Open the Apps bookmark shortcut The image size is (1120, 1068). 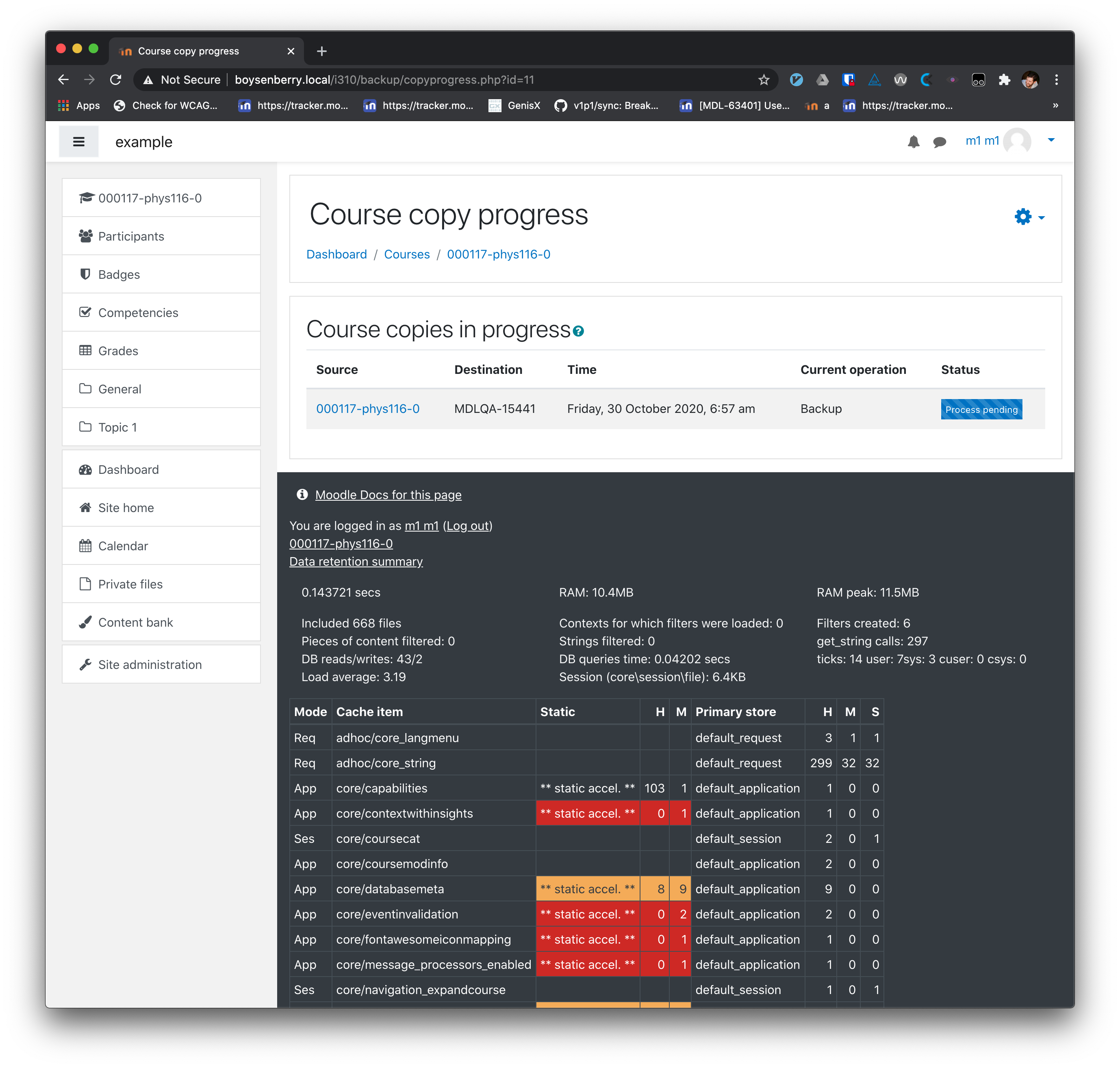[x=79, y=105]
